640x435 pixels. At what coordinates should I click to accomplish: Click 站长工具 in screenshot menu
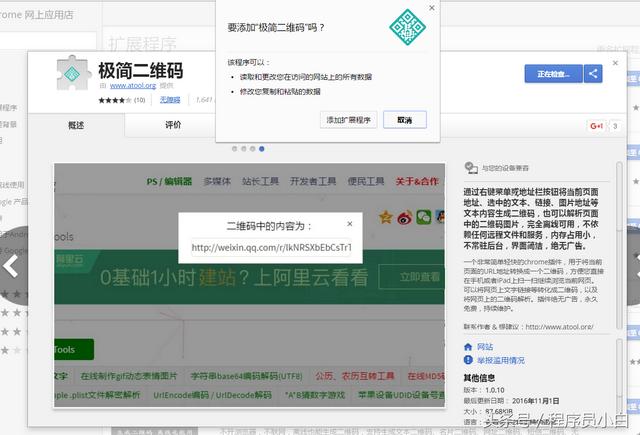260,182
